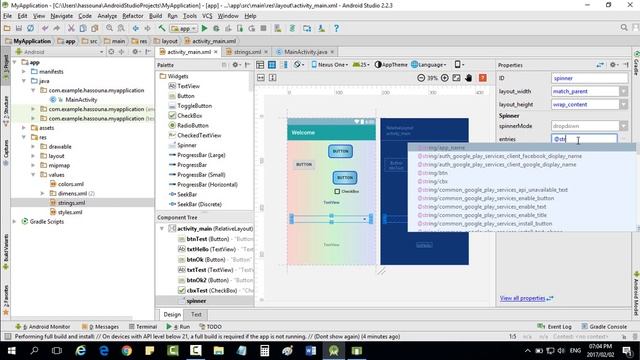Collapse the values folder
The image size is (640, 360).
[33, 175]
